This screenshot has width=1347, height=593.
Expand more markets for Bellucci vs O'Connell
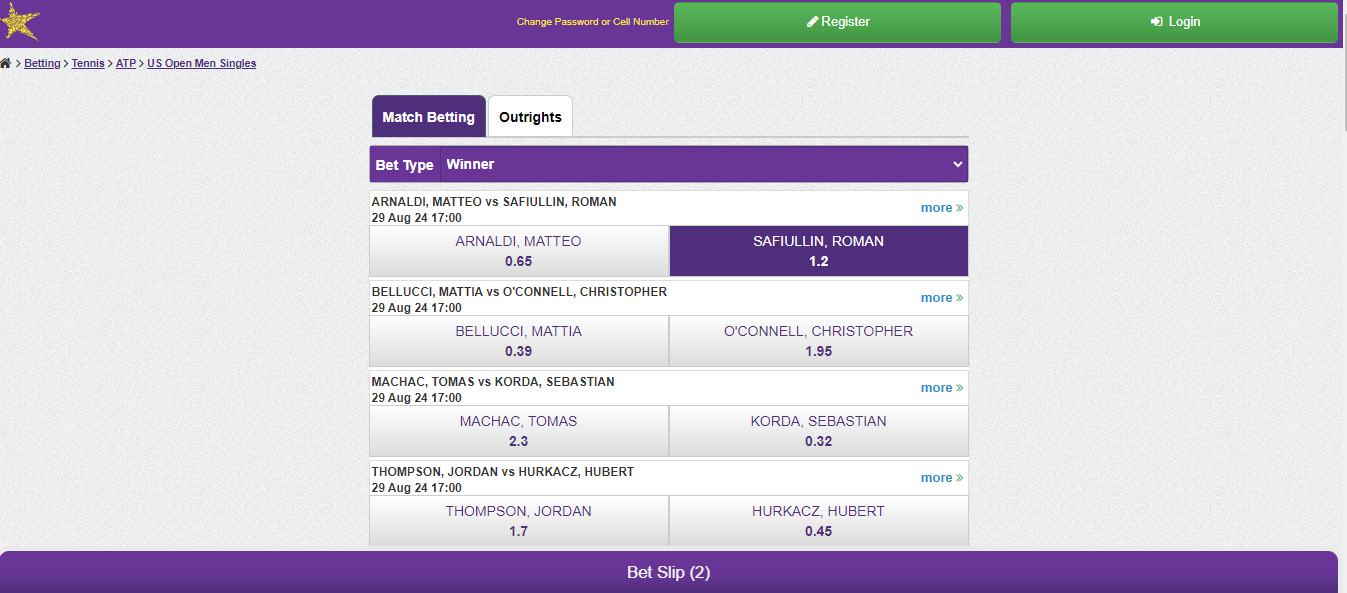[x=940, y=297]
